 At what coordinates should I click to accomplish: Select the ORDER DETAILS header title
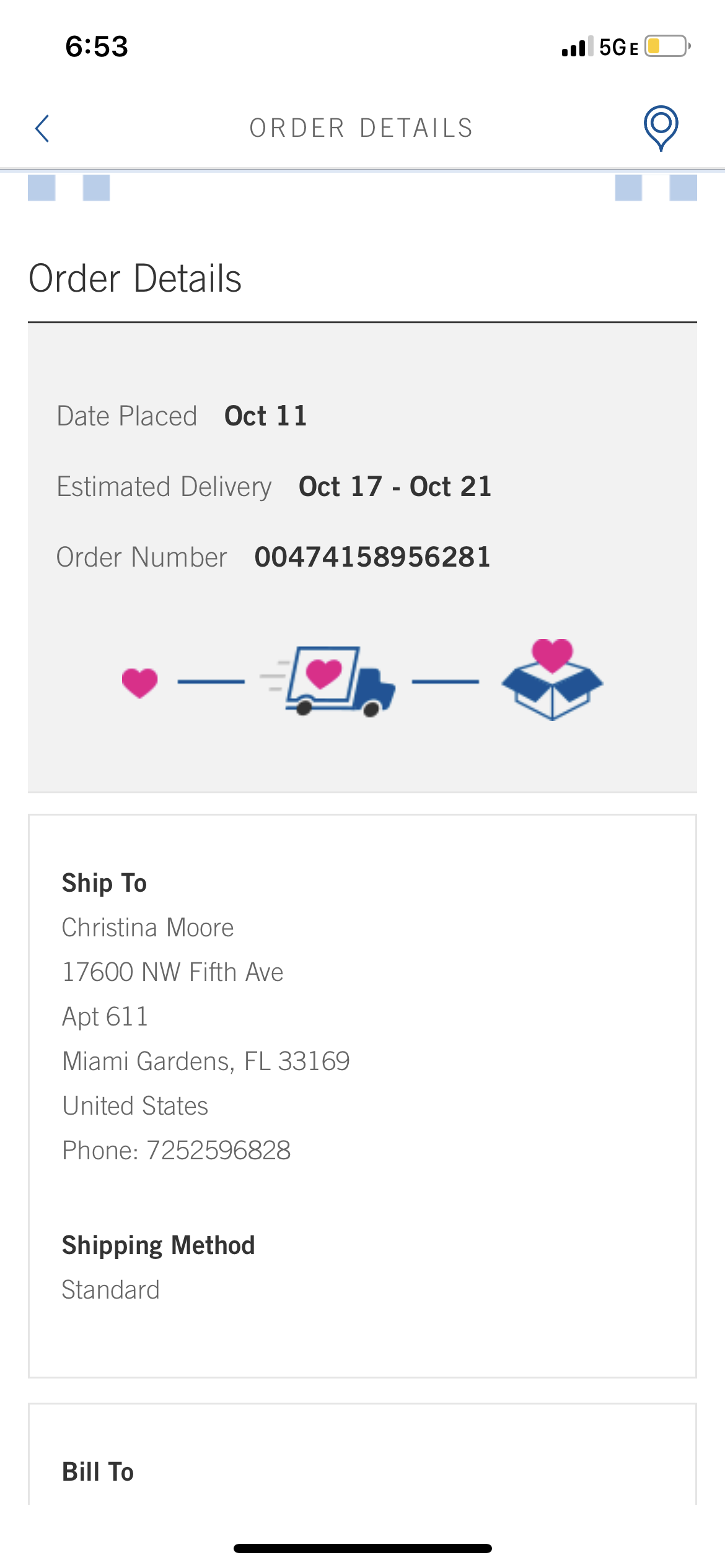click(362, 128)
